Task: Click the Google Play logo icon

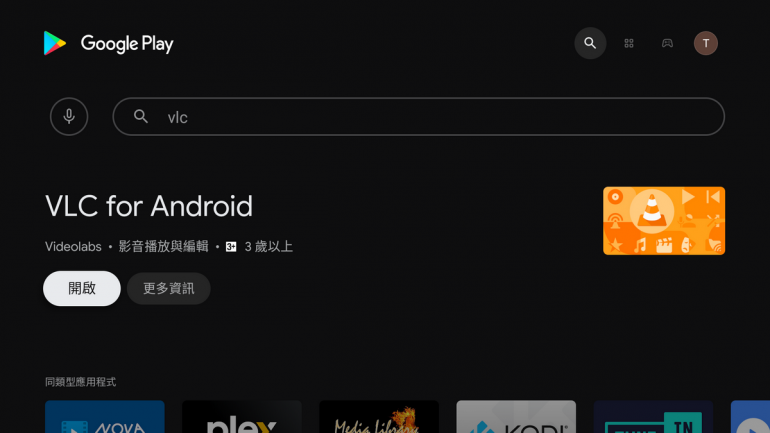Action: [55, 43]
